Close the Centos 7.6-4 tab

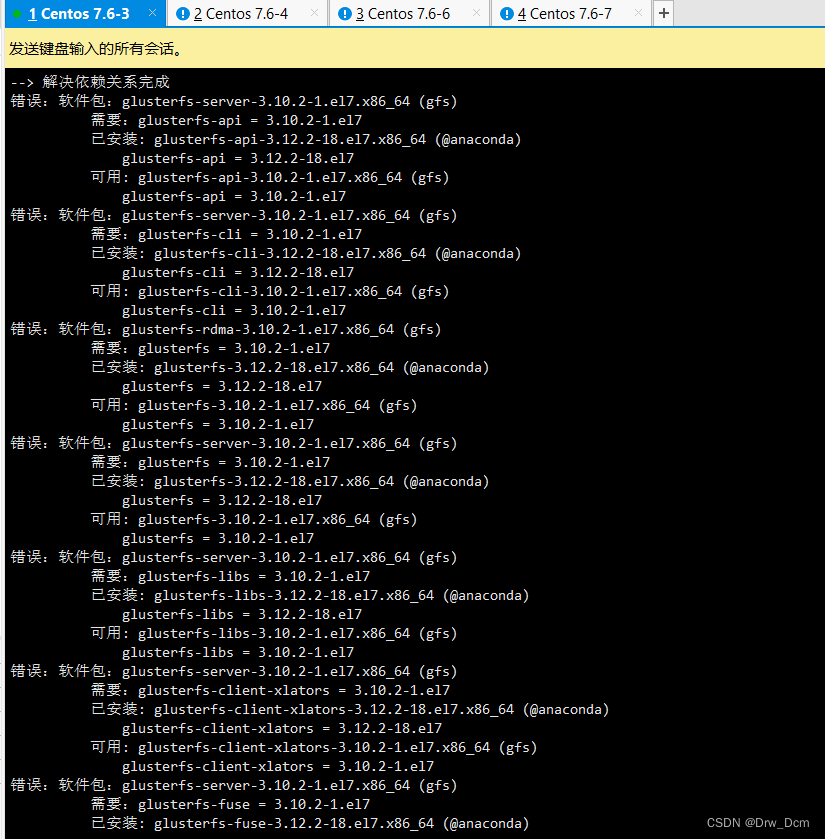pyautogui.click(x=315, y=13)
